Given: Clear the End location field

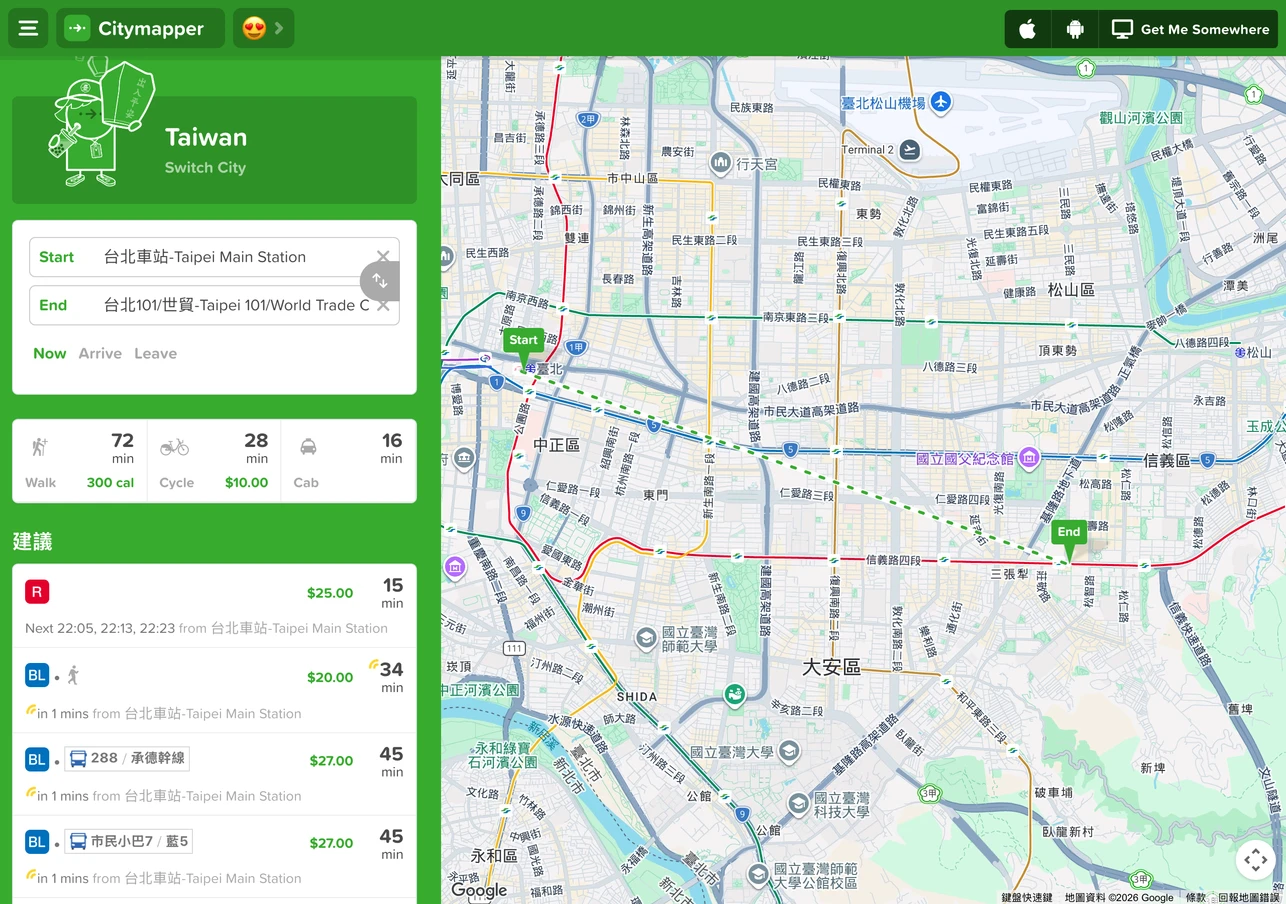Looking at the screenshot, I should click(x=383, y=306).
